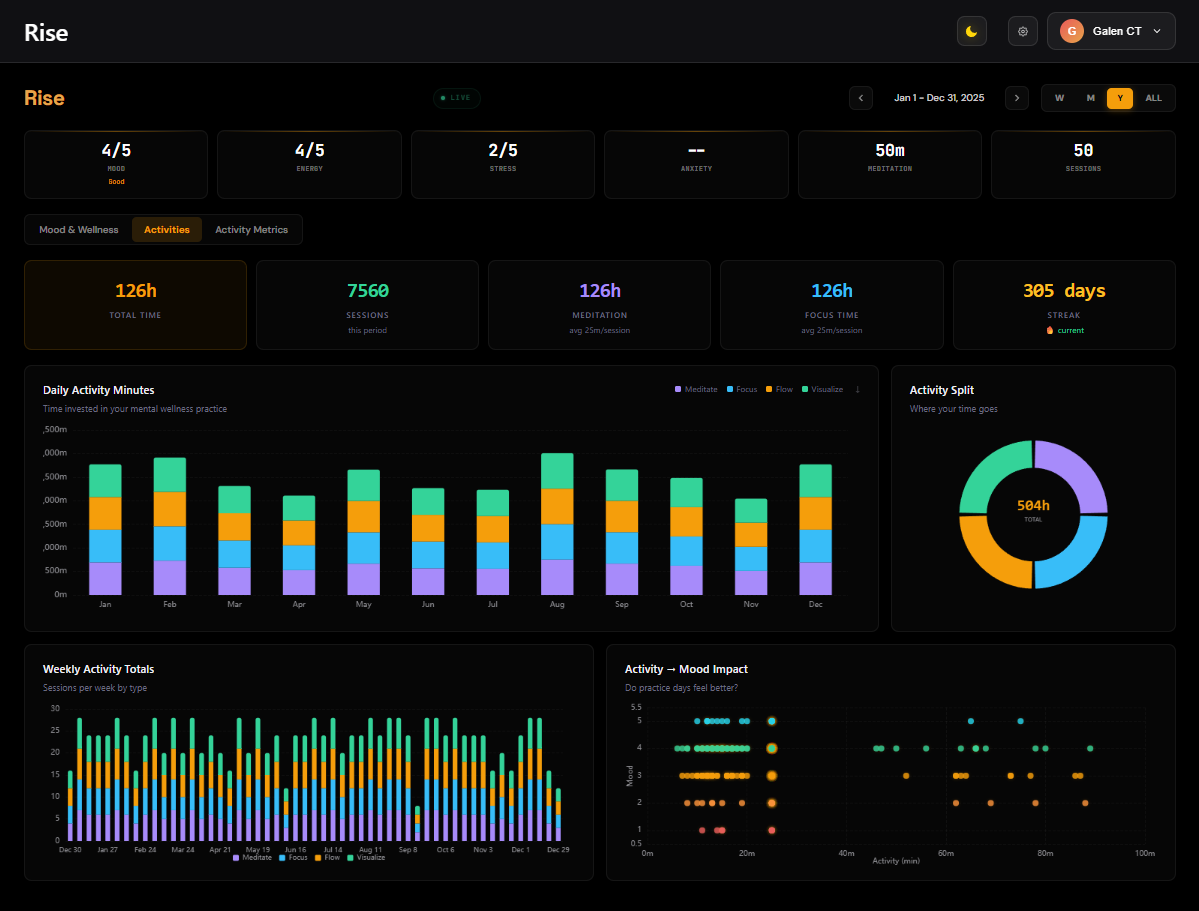Select the 126h Meditation card

tap(600, 305)
